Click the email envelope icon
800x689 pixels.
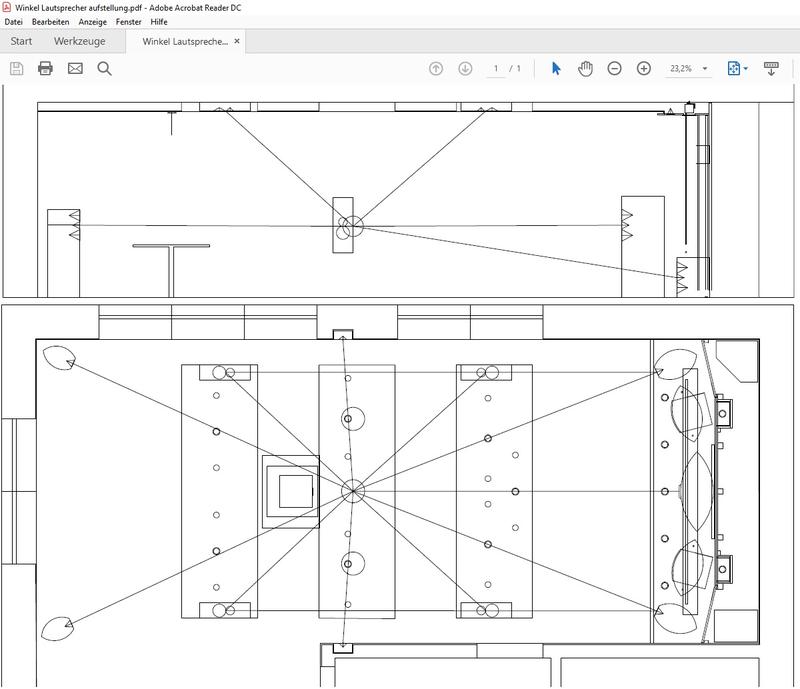pos(75,68)
